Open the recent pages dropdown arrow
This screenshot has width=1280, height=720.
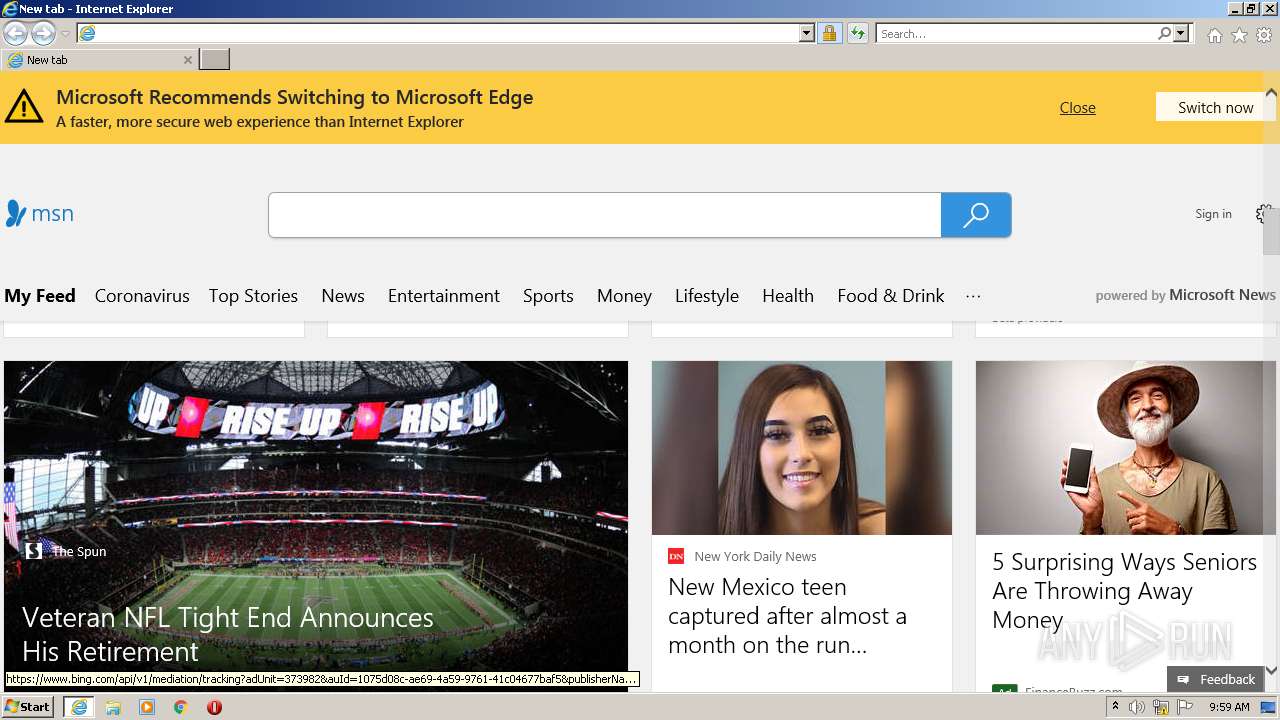pyautogui.click(x=66, y=34)
